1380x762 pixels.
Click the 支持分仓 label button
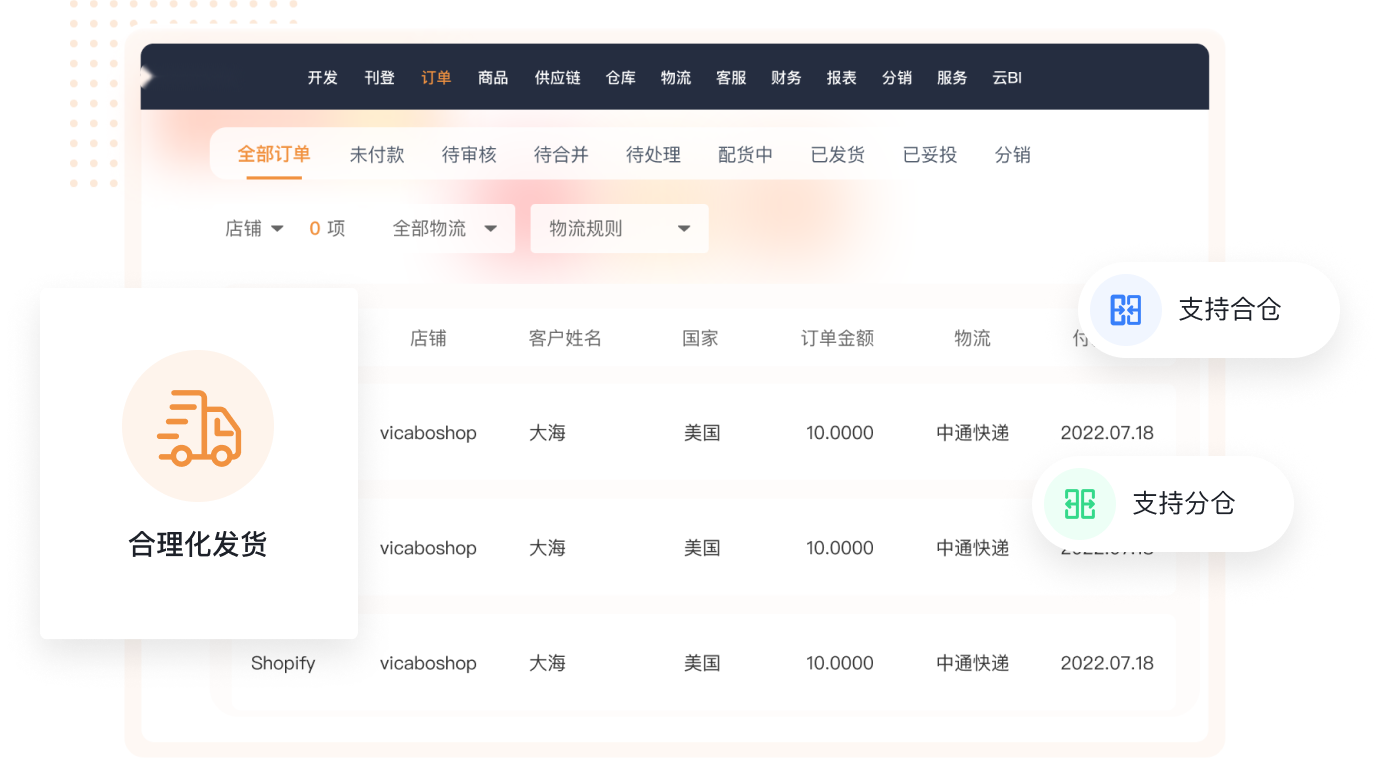[x=1183, y=504]
